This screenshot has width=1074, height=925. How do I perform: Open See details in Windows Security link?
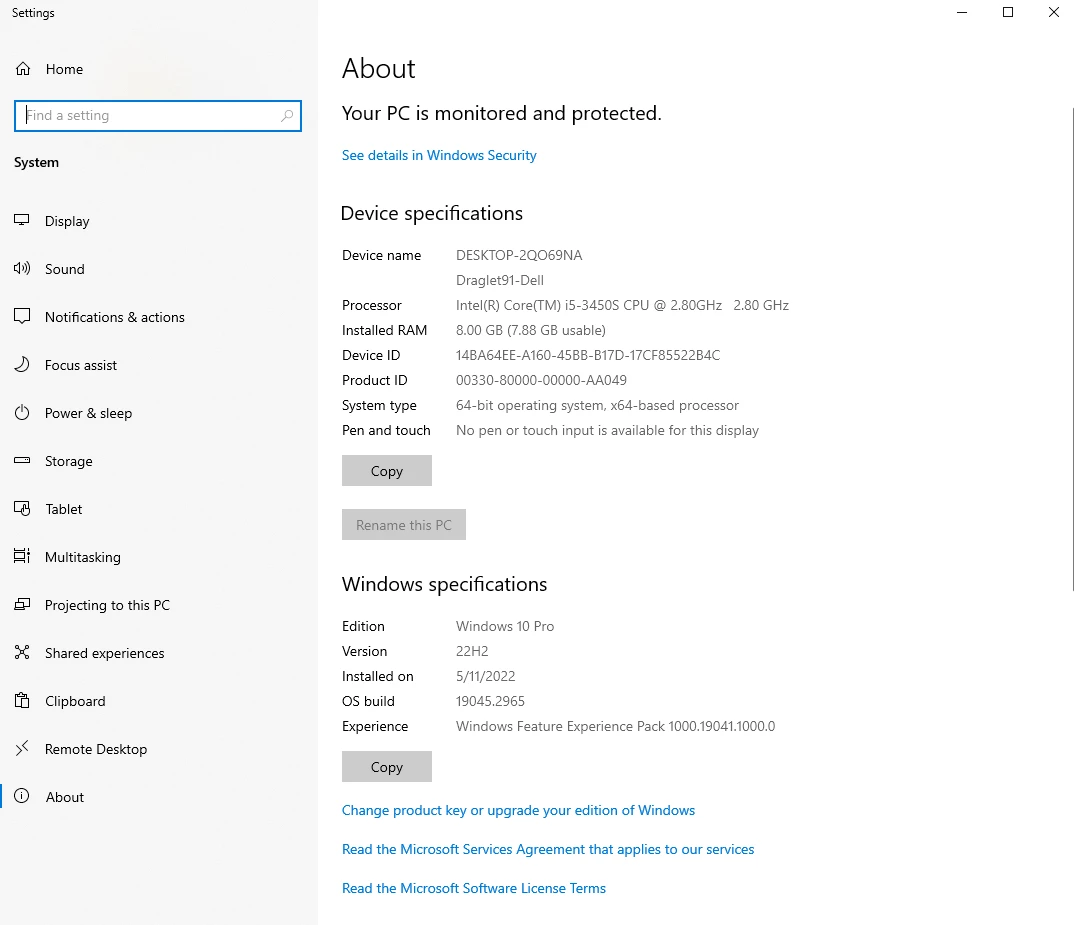439,156
